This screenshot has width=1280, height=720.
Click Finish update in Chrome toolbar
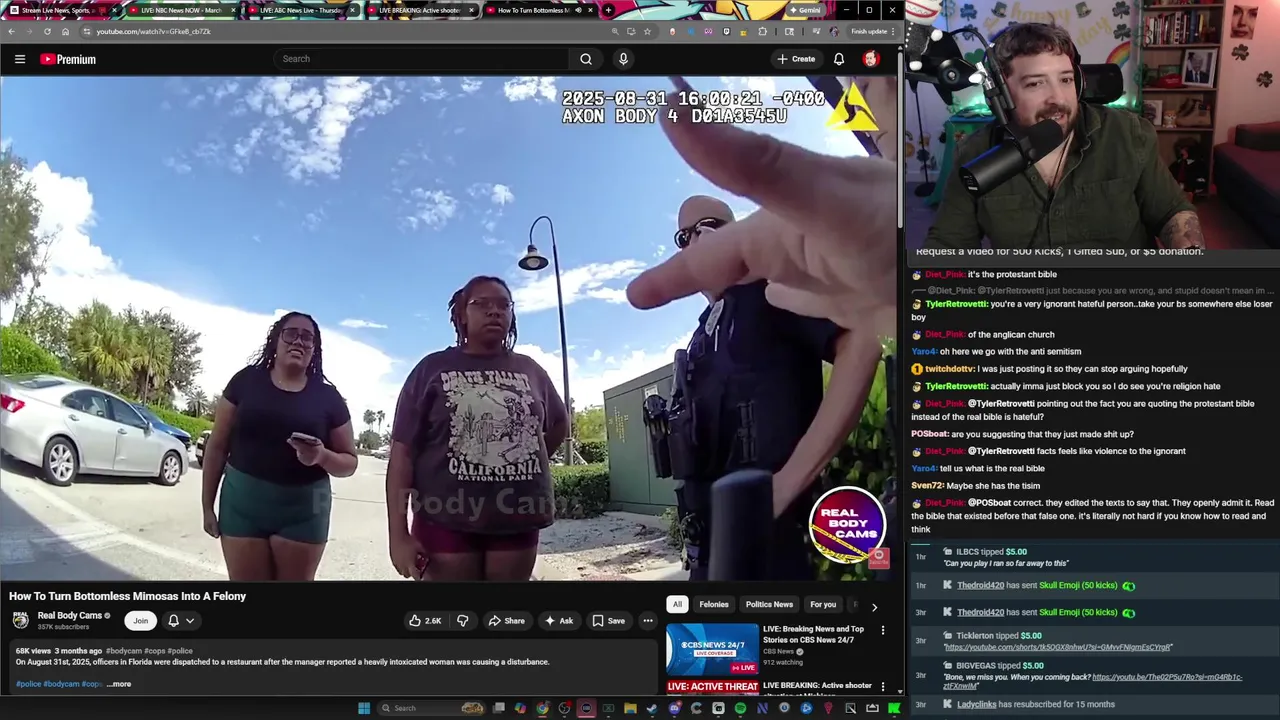[x=867, y=31]
